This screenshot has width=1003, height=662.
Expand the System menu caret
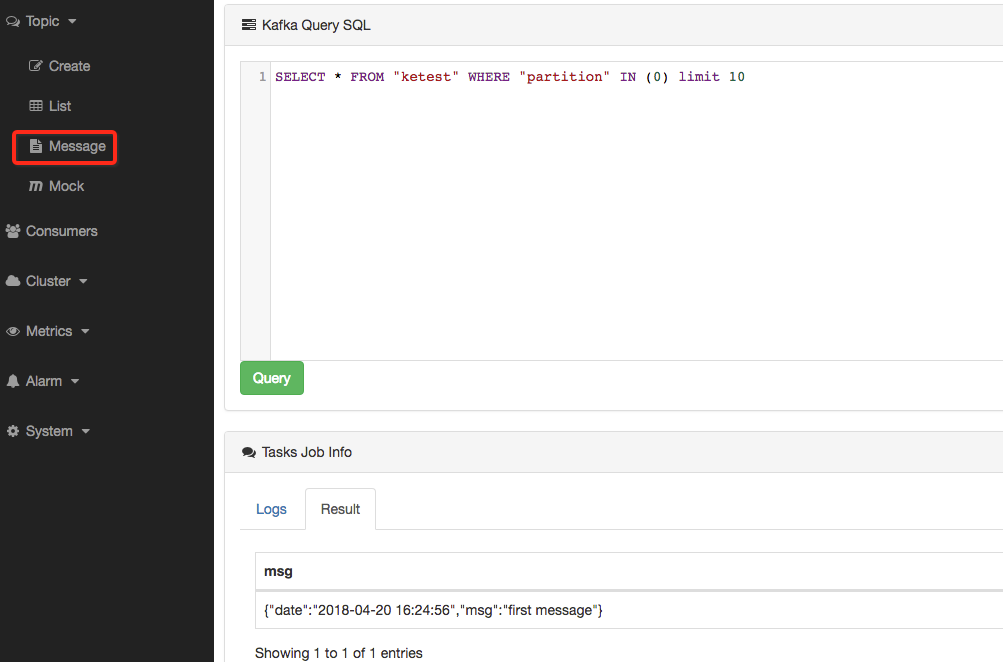pyautogui.click(x=86, y=431)
